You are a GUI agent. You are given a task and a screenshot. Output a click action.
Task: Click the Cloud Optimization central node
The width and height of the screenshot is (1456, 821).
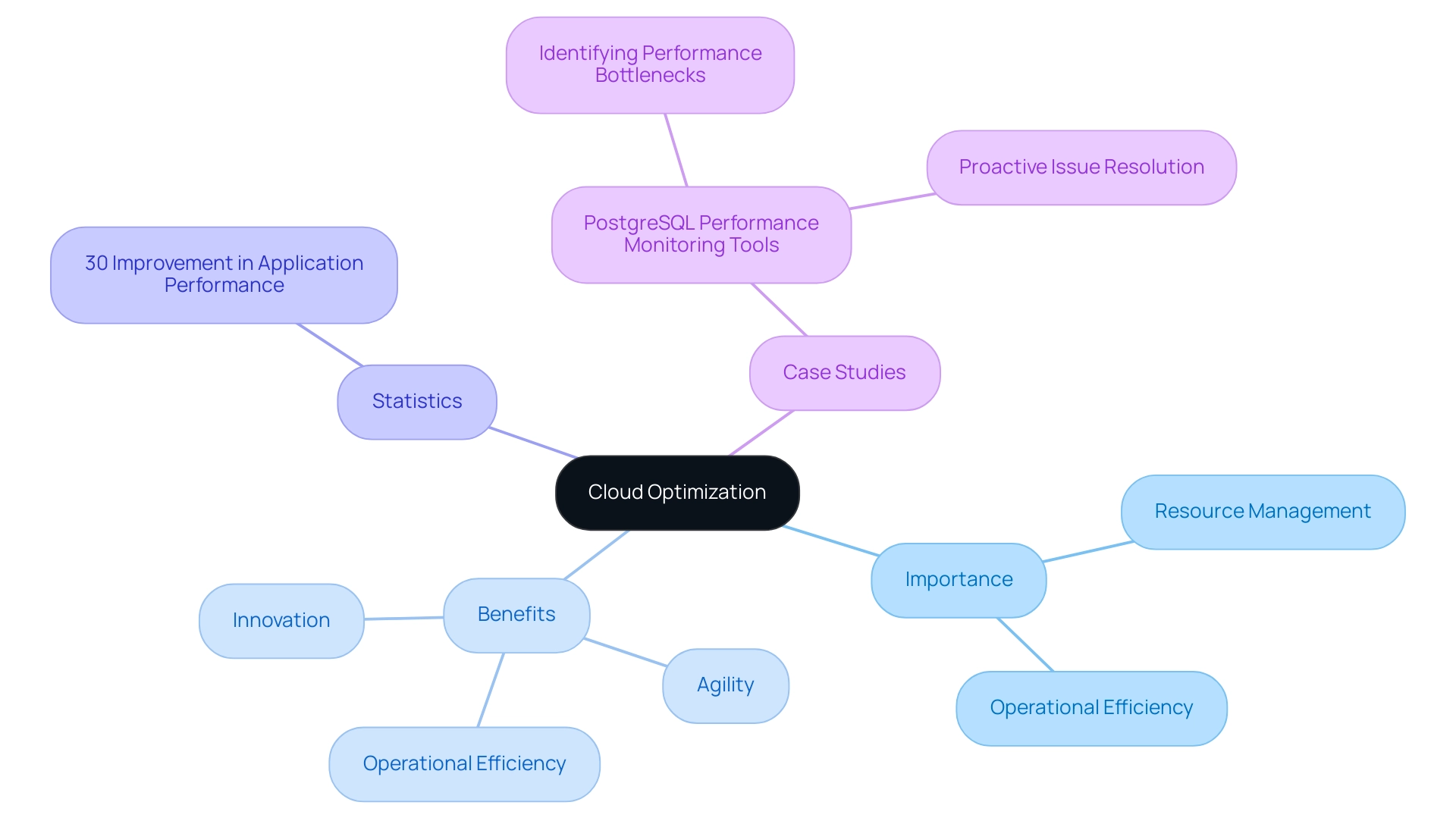point(678,491)
